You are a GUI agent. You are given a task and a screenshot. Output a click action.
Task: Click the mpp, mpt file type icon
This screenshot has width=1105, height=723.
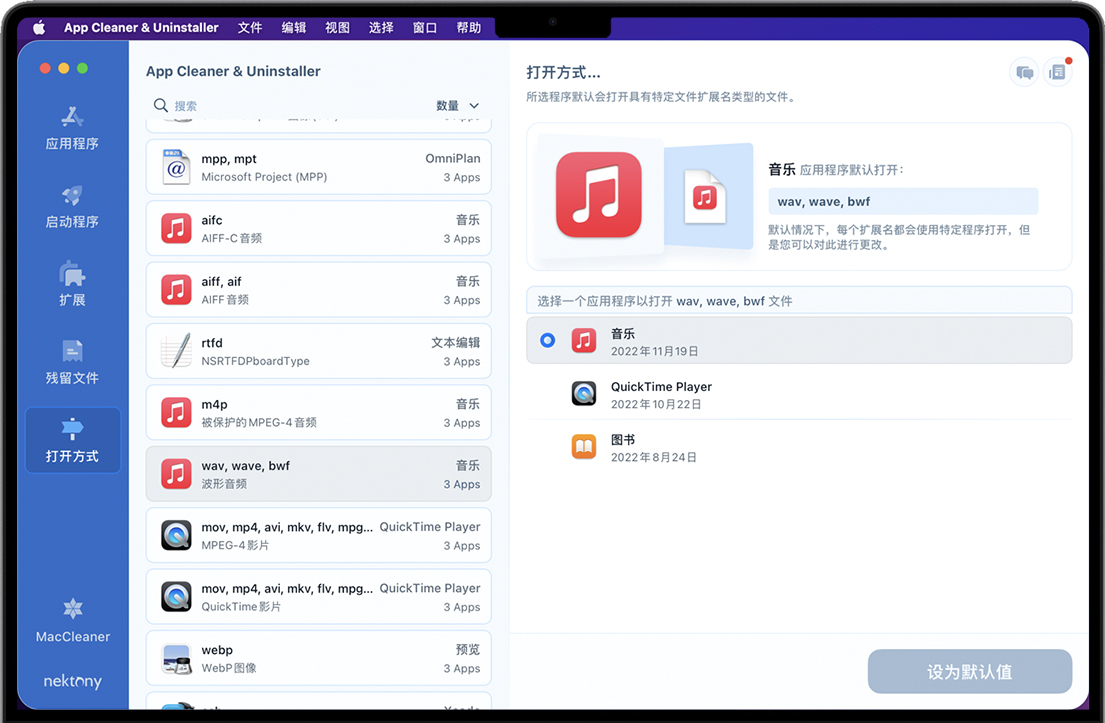click(176, 167)
